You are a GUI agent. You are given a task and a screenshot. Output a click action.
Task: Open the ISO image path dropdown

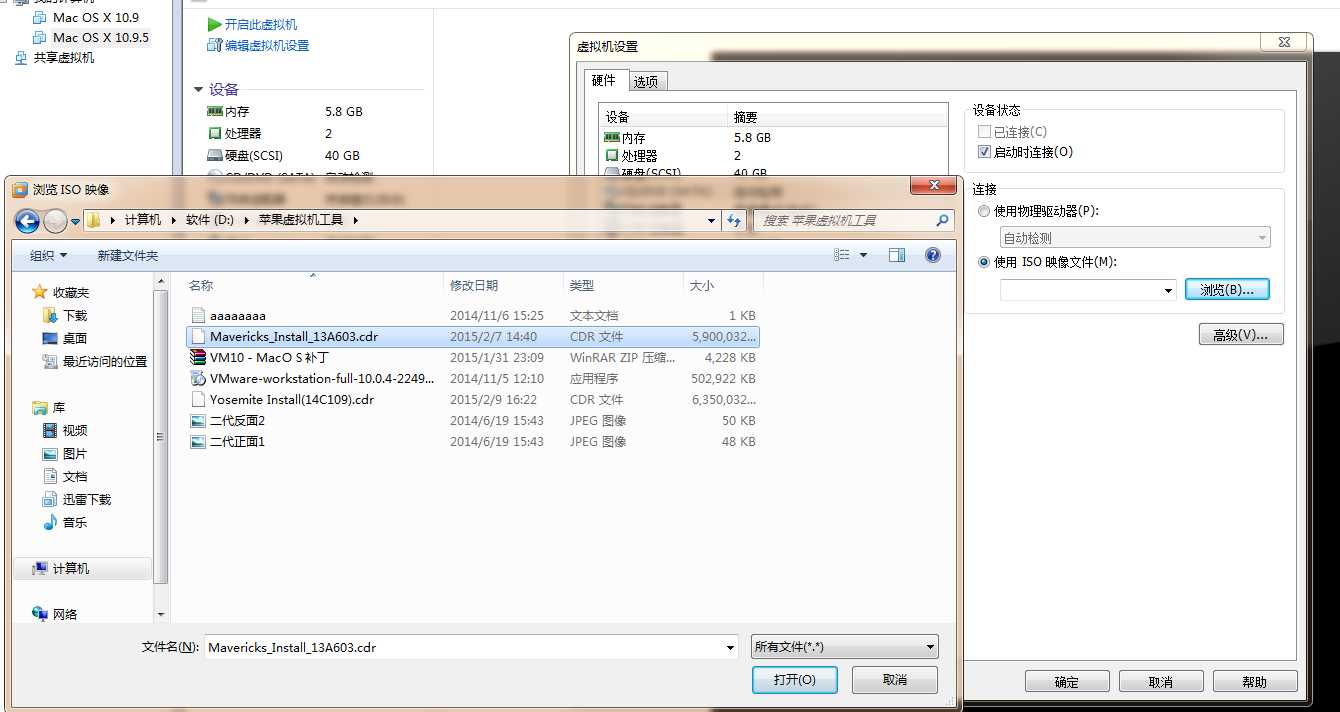[1168, 290]
